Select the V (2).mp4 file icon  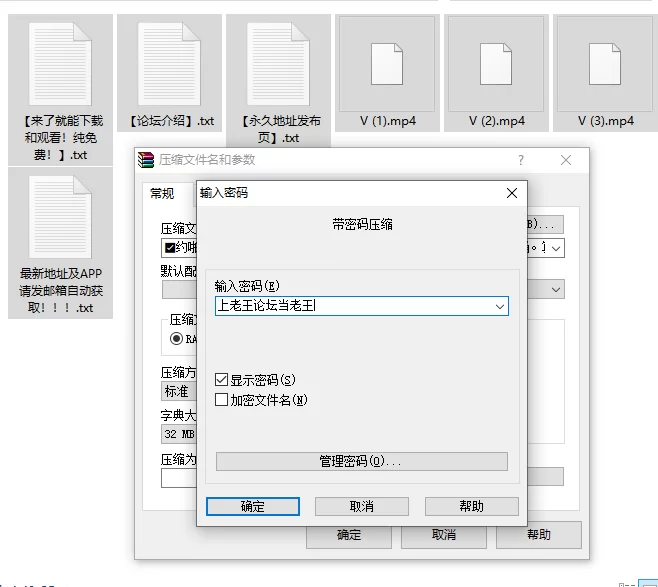click(x=496, y=64)
